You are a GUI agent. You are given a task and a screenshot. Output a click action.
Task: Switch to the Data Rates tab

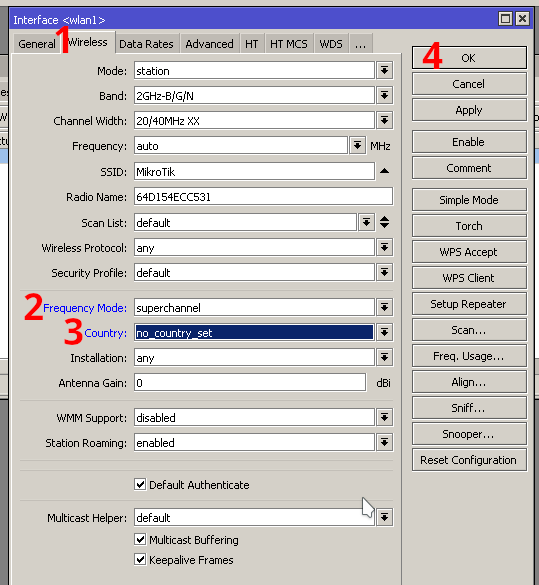pos(146,44)
